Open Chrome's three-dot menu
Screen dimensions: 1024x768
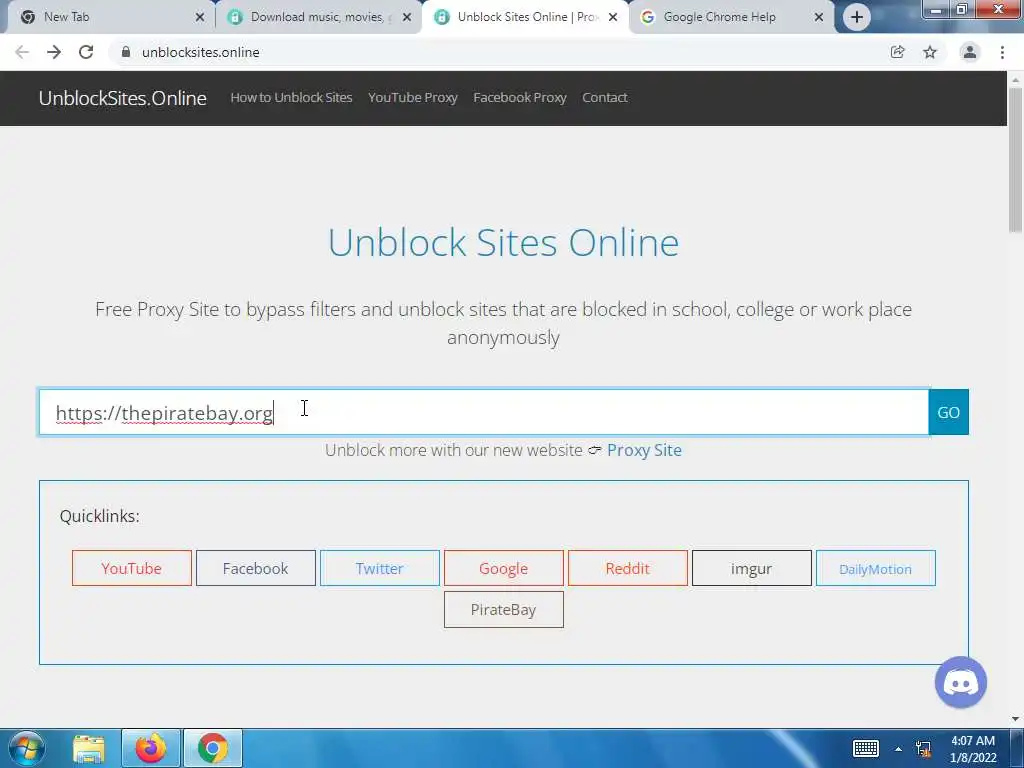[x=1002, y=52]
